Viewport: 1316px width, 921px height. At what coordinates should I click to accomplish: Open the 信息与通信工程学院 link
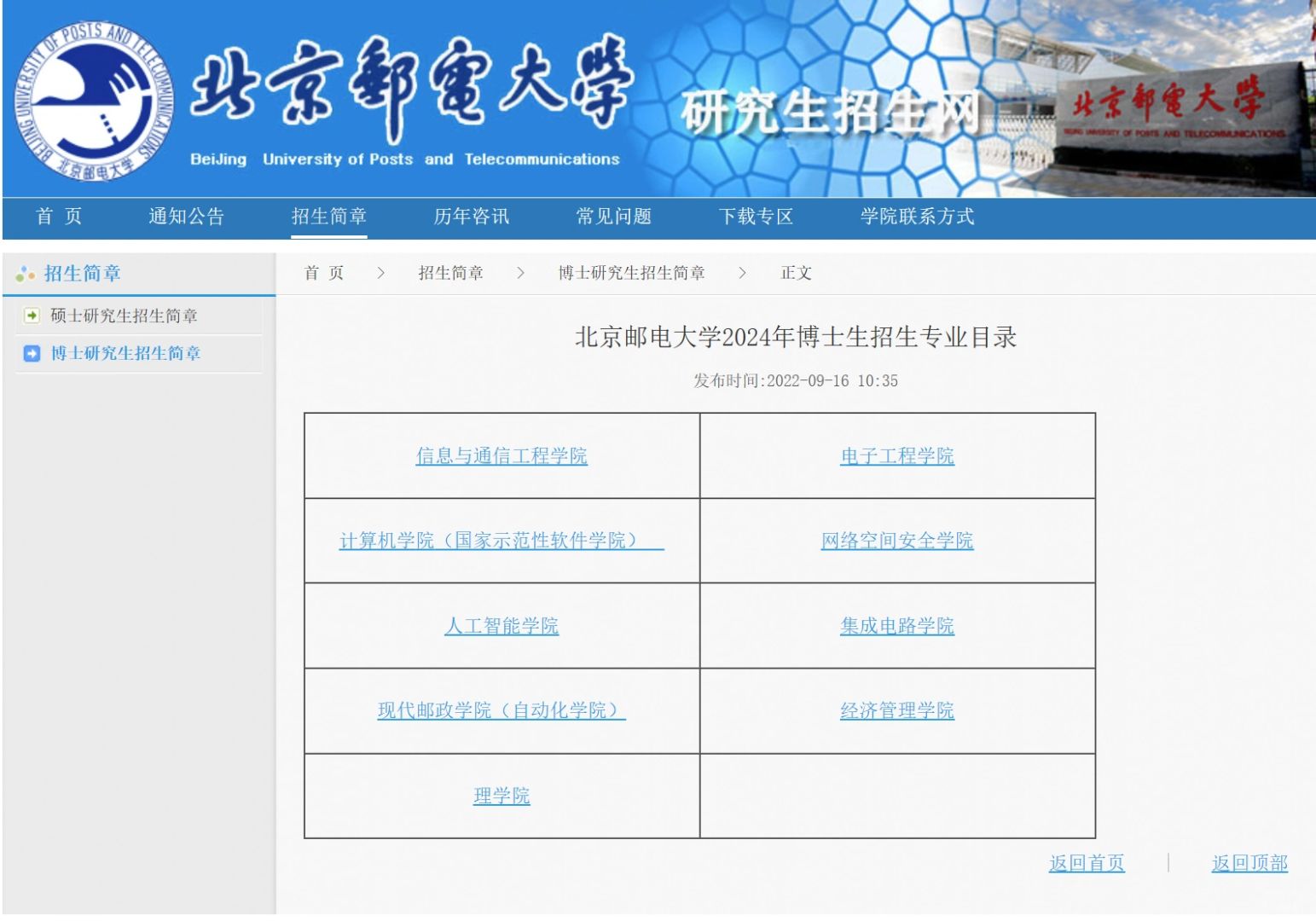[x=501, y=456]
